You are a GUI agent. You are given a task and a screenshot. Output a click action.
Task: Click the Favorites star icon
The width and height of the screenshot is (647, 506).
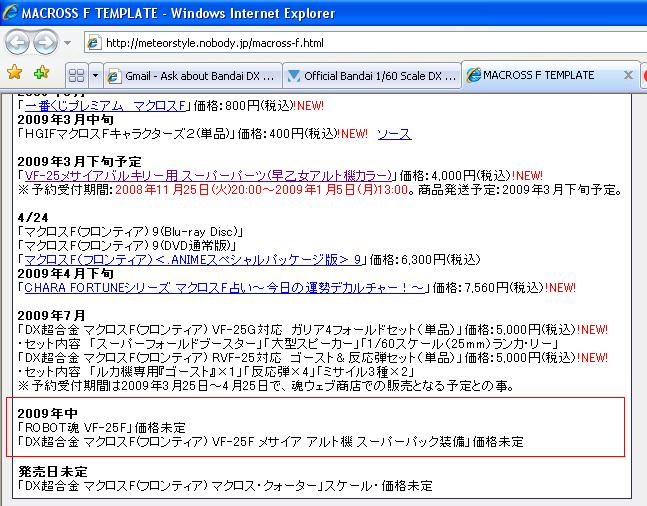(x=14, y=72)
